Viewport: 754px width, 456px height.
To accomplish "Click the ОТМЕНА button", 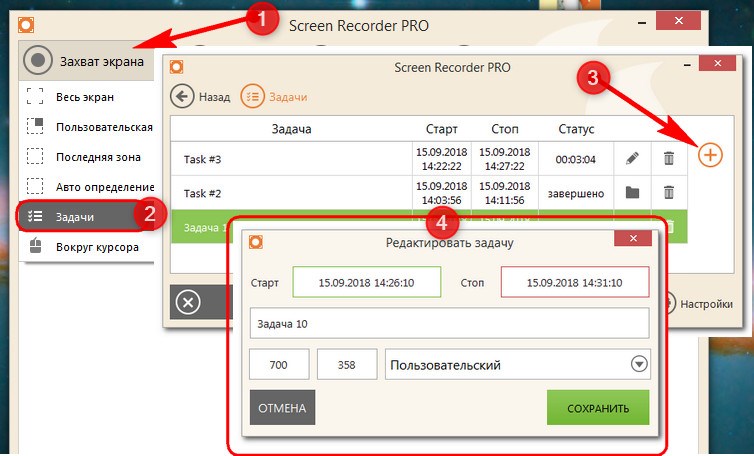I will coord(282,408).
